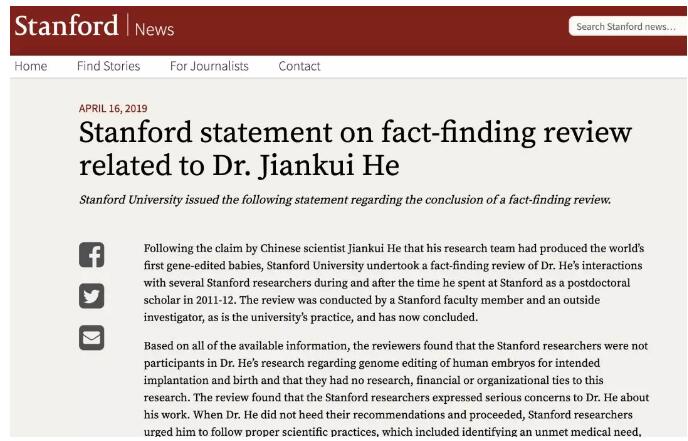Click empty maroon header area between logo and search
Viewport: 688px width, 441px height.
coord(369,31)
